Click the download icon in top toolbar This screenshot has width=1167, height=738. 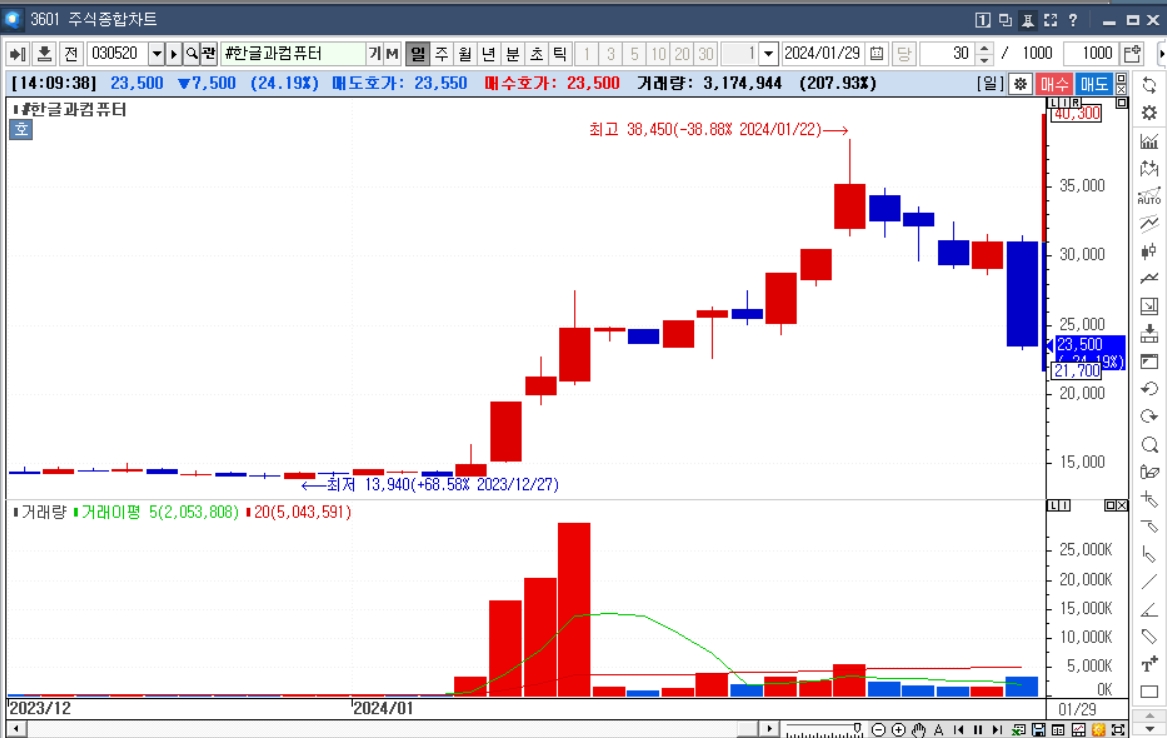[44, 54]
